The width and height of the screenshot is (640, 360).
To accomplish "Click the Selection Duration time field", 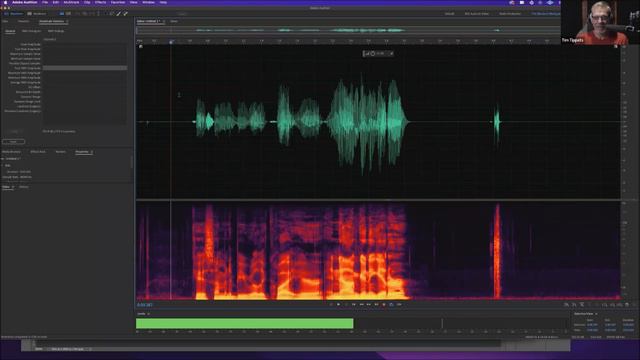I will [629, 325].
